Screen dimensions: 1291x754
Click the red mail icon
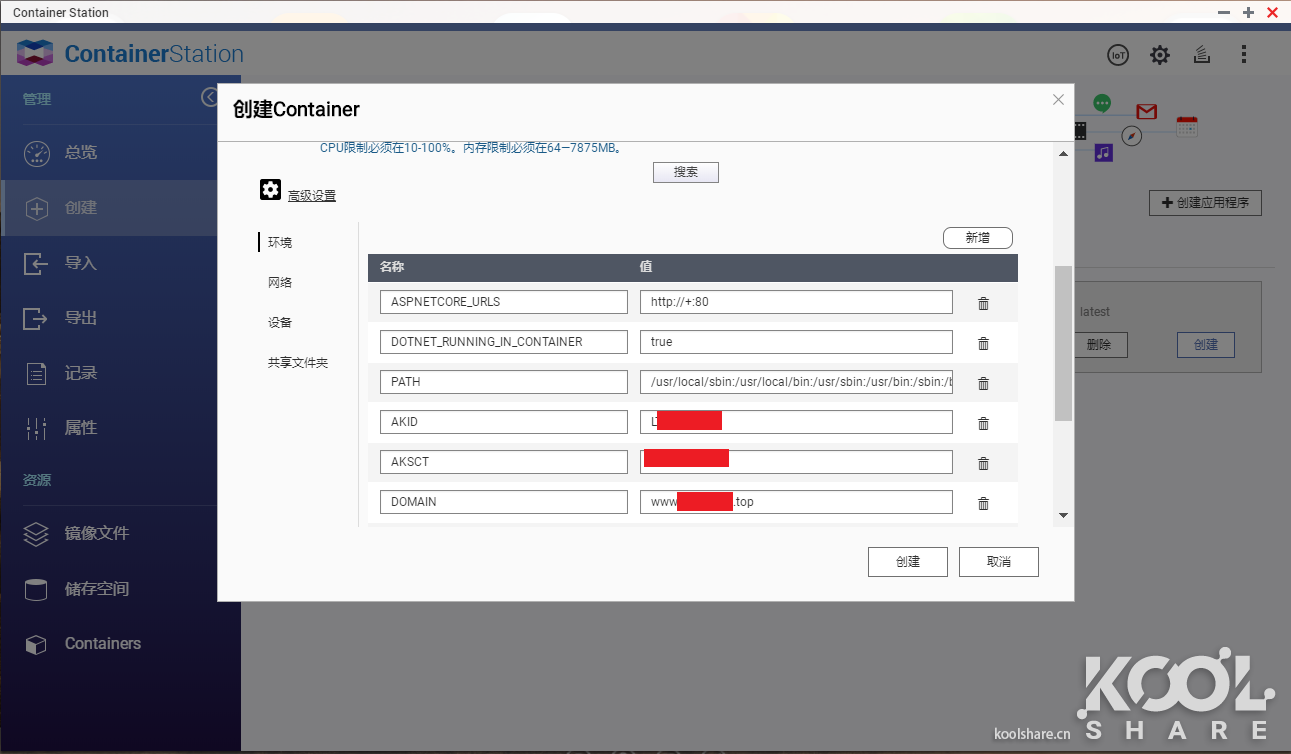1147,111
